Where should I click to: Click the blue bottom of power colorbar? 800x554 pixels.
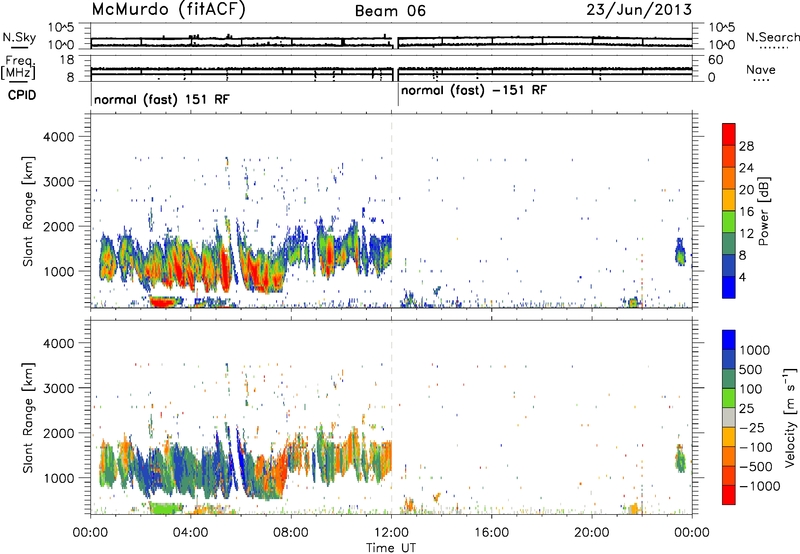click(729, 287)
